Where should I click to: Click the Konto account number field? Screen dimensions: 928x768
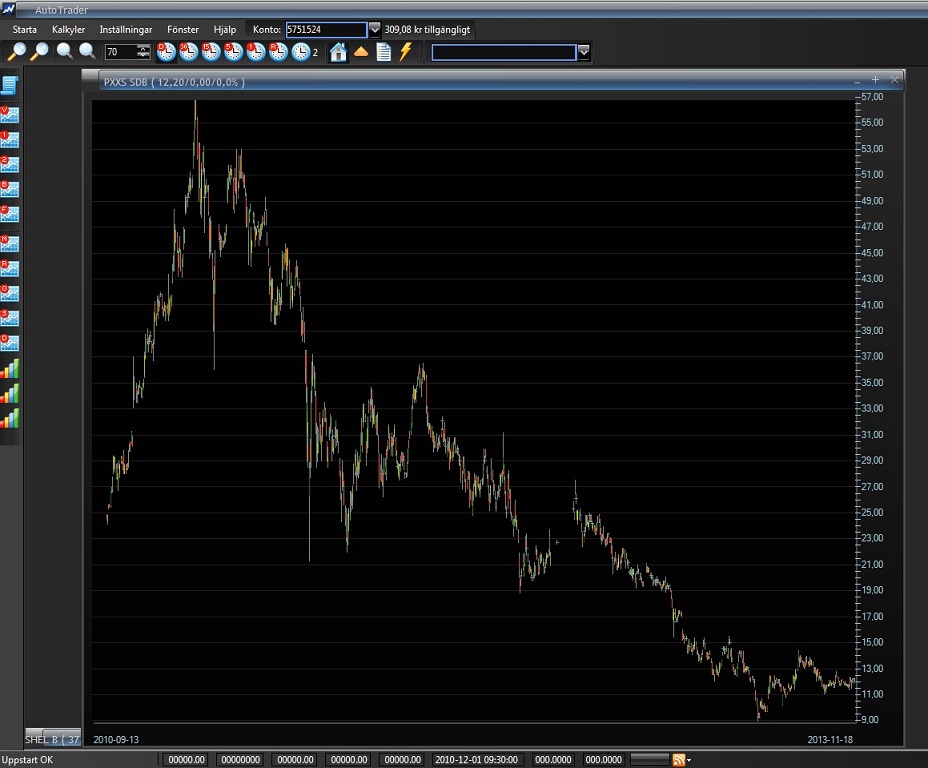pyautogui.click(x=326, y=30)
